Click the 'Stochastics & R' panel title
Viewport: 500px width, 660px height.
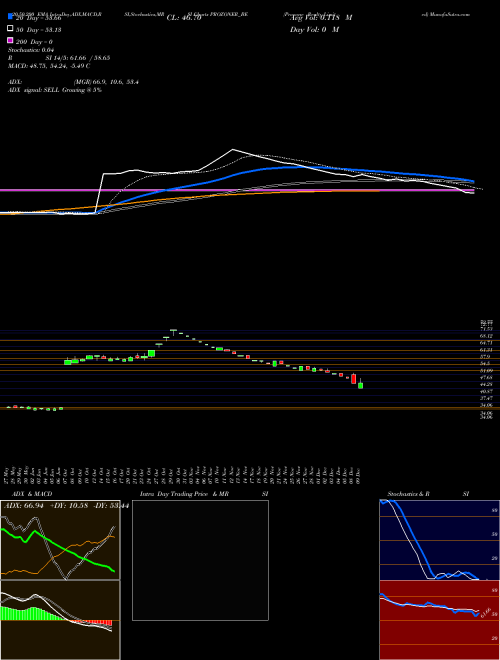tap(409, 494)
